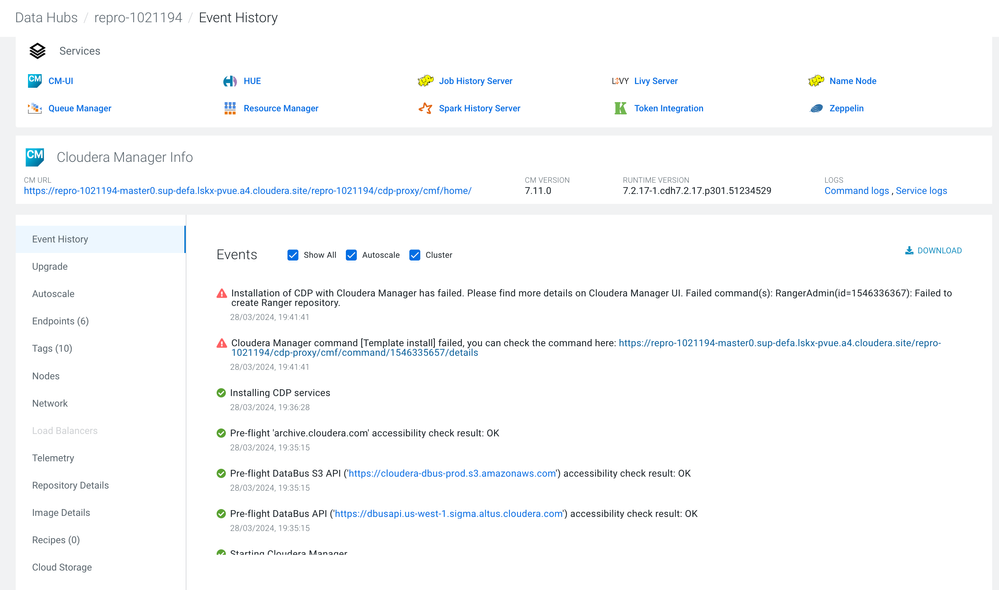Screen dimensions: 999x590
Task: Go to Data Hubs breadcrumb
Action: click(47, 18)
